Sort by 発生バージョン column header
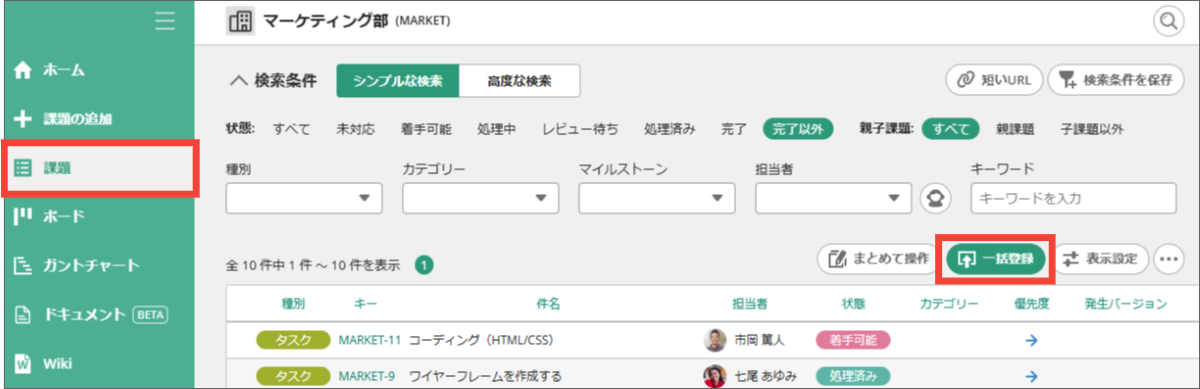The image size is (1200, 389). (1125, 303)
